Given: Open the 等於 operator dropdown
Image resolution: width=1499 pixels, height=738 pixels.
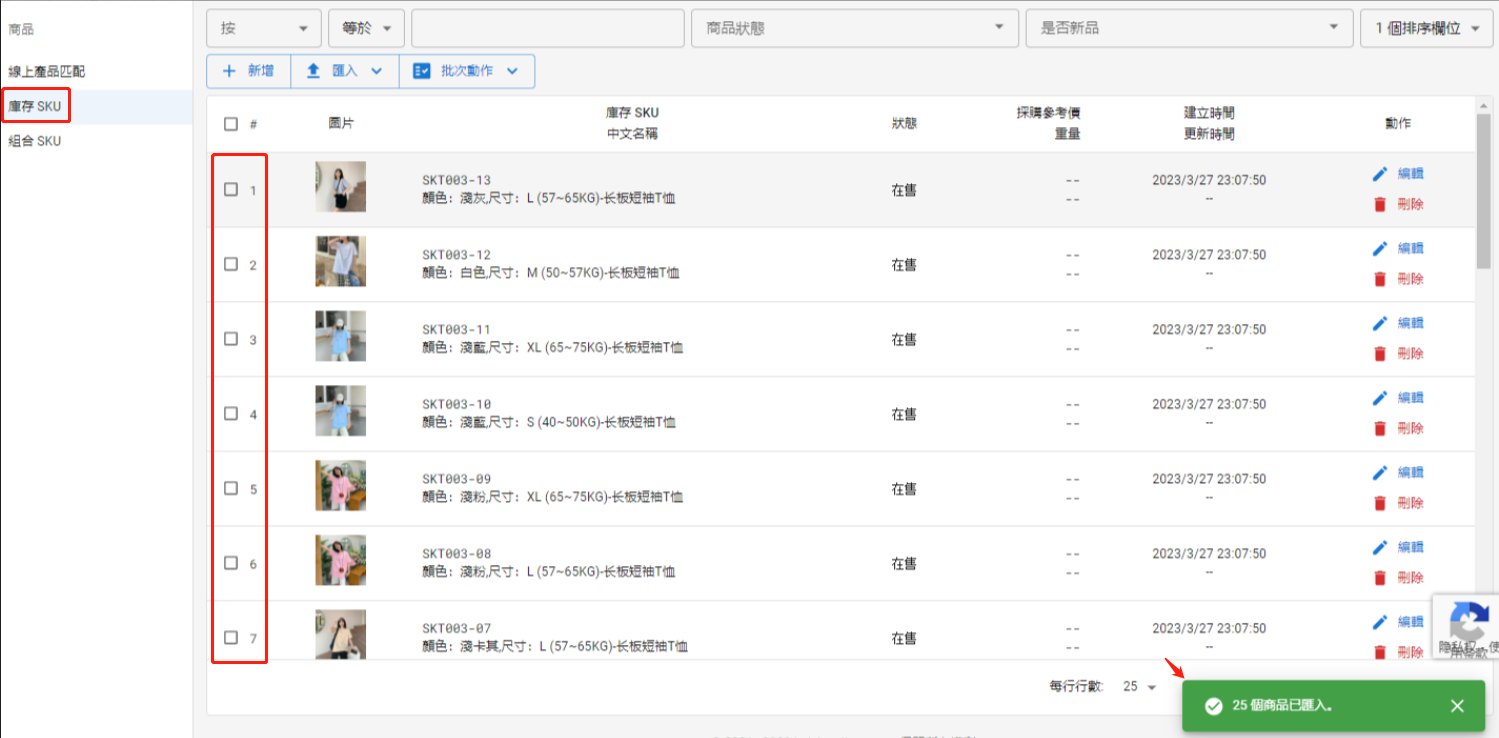Looking at the screenshot, I should 366,28.
